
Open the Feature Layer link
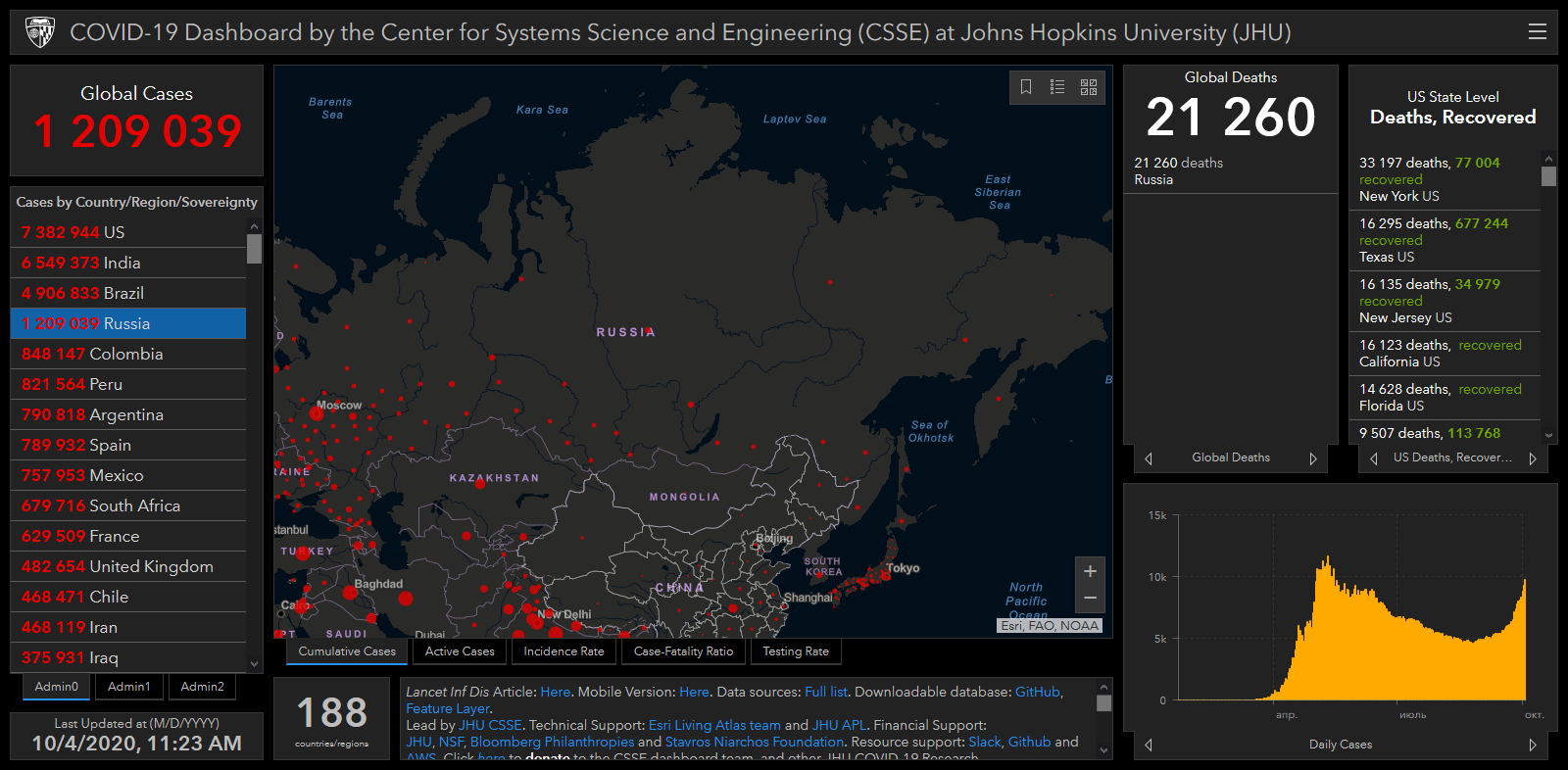pyautogui.click(x=448, y=708)
